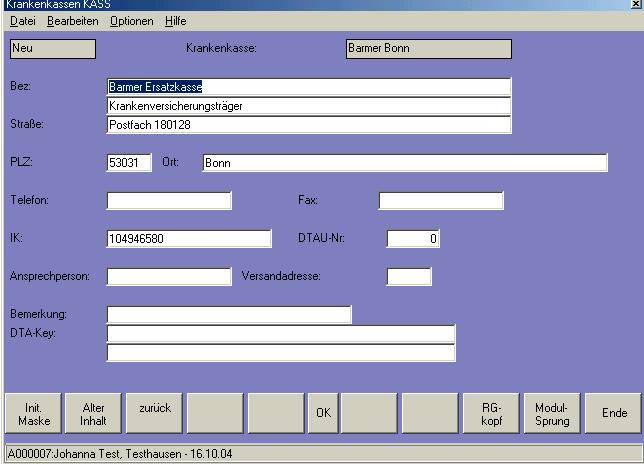Select the Barmer Bonn Krankenkasse field
Screen dimensions: 644x464
click(429, 49)
